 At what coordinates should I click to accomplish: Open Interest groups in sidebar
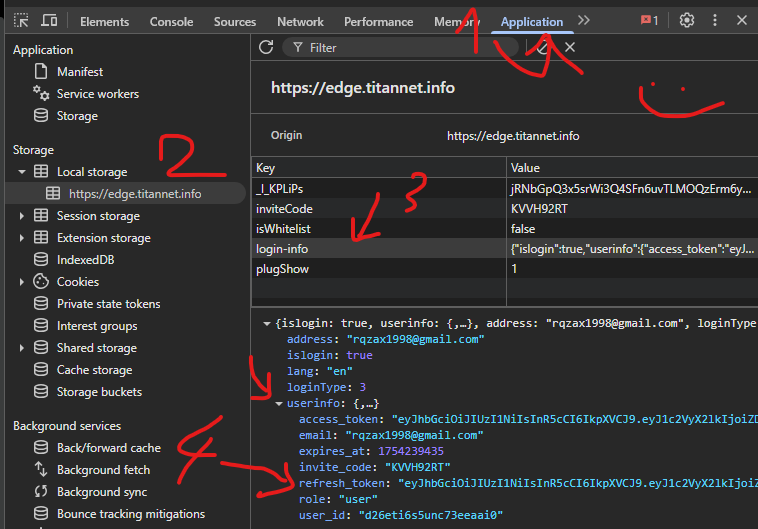pos(97,326)
